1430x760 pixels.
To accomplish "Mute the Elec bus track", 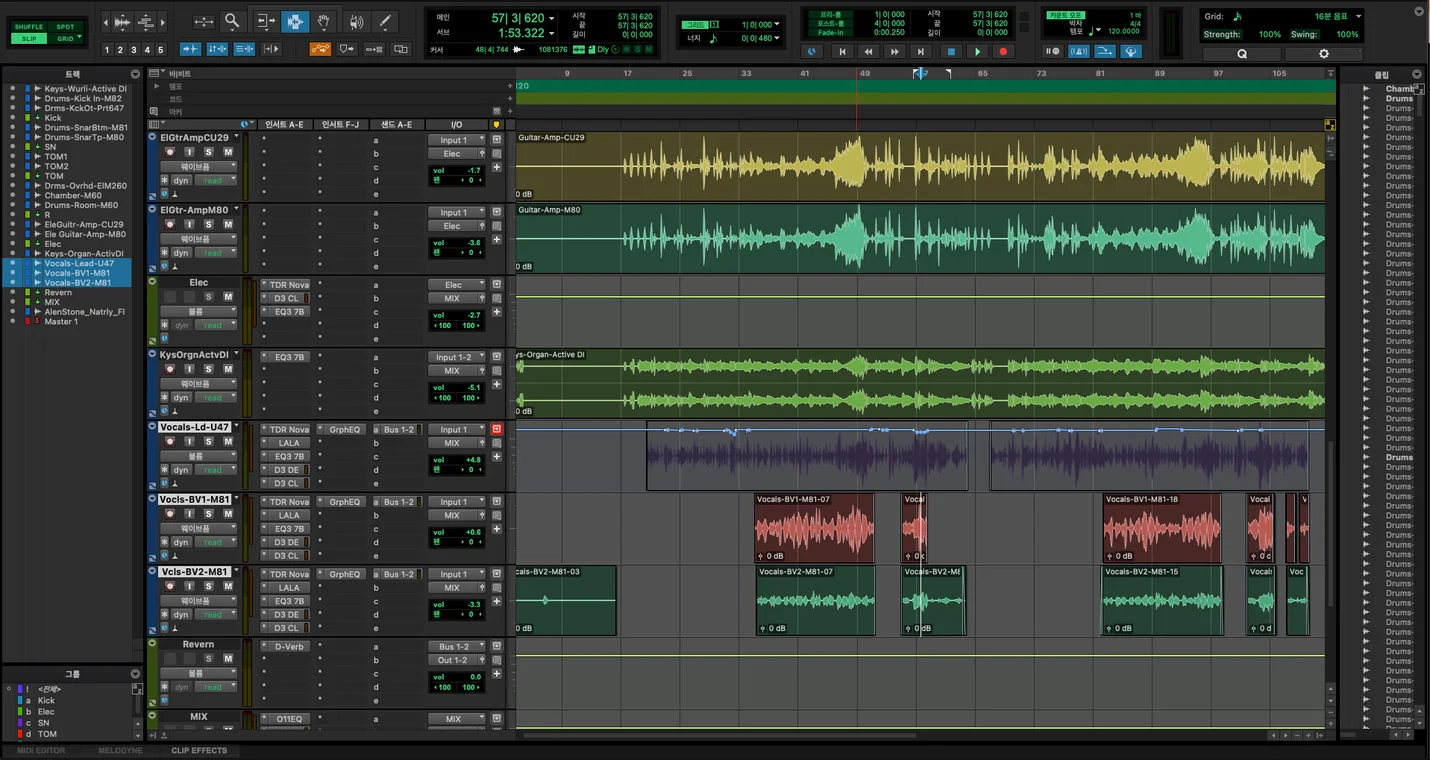I will point(228,297).
